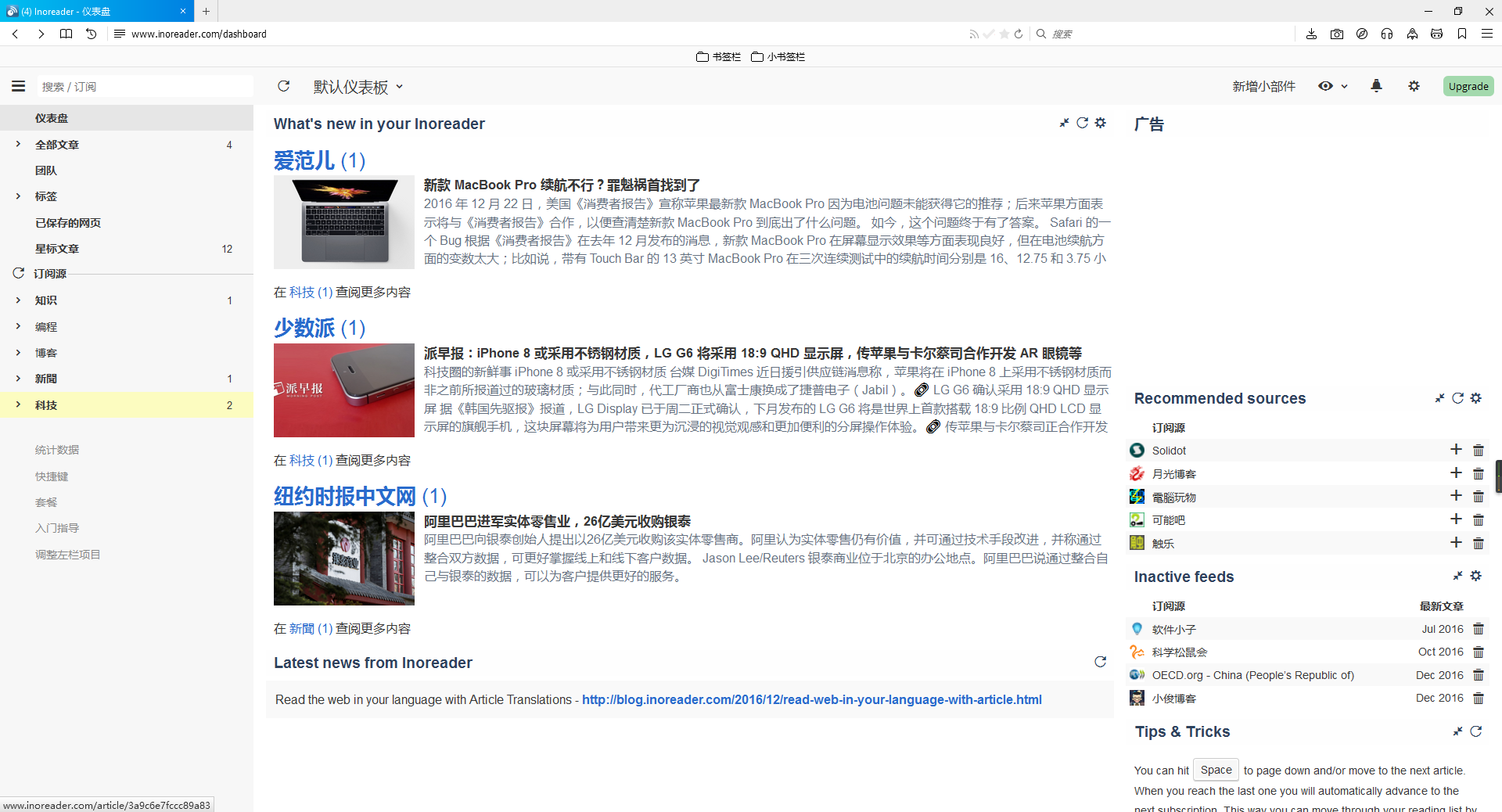This screenshot has width=1502, height=812.
Task: Expand the 博客 folder
Action: [18, 353]
